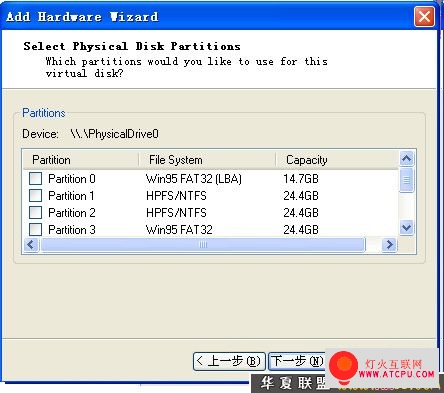Image resolution: width=444 pixels, height=393 pixels.
Task: Proceed with the 下一步 (N) button
Action: 297,361
